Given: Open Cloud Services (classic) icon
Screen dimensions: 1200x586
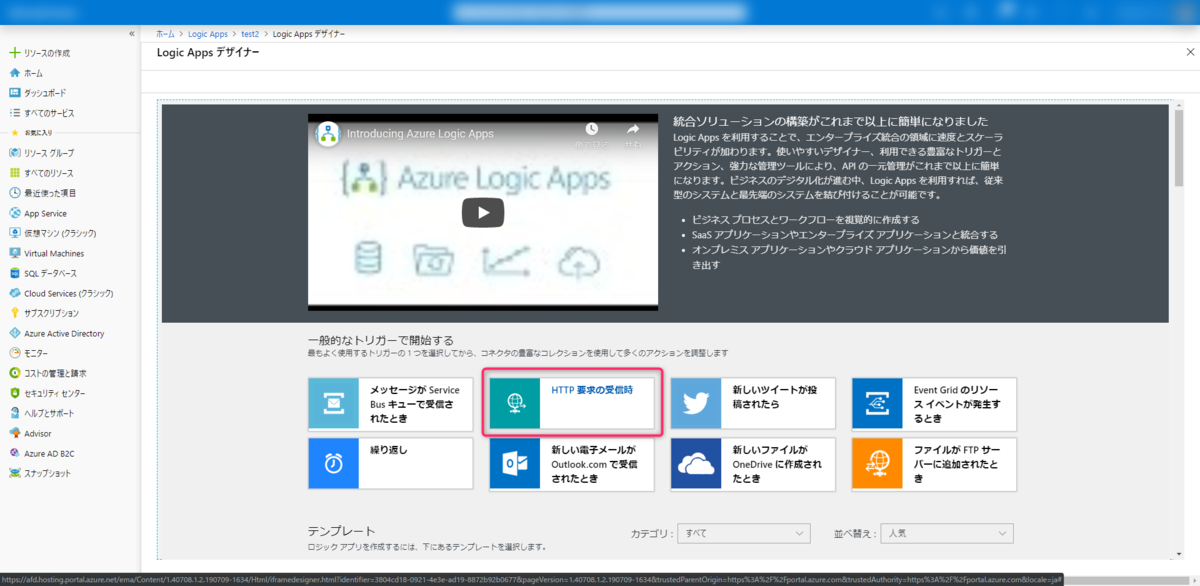Looking at the screenshot, I should pyautogui.click(x=14, y=293).
